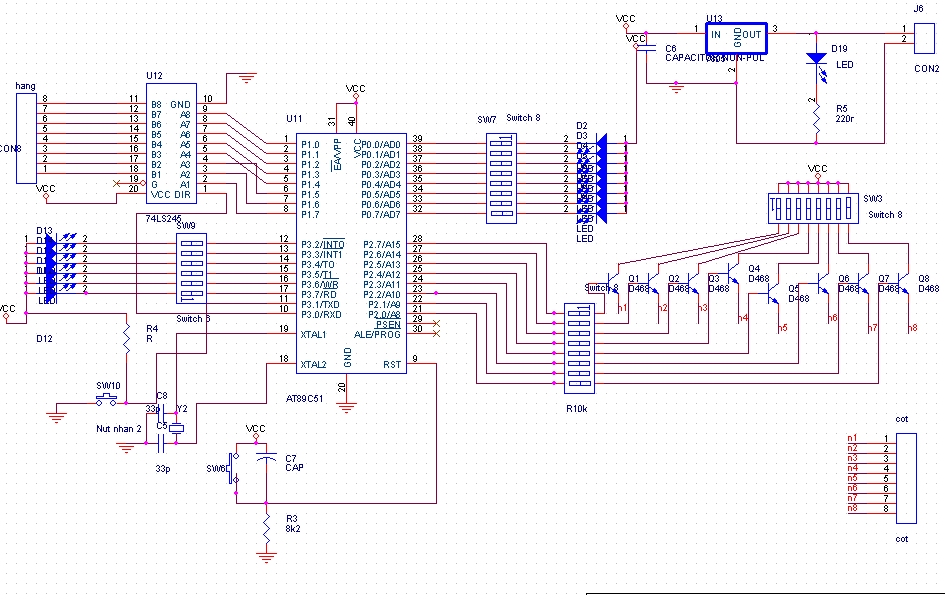
Task: Select push button SW6 near C7
Action: (x=233, y=468)
